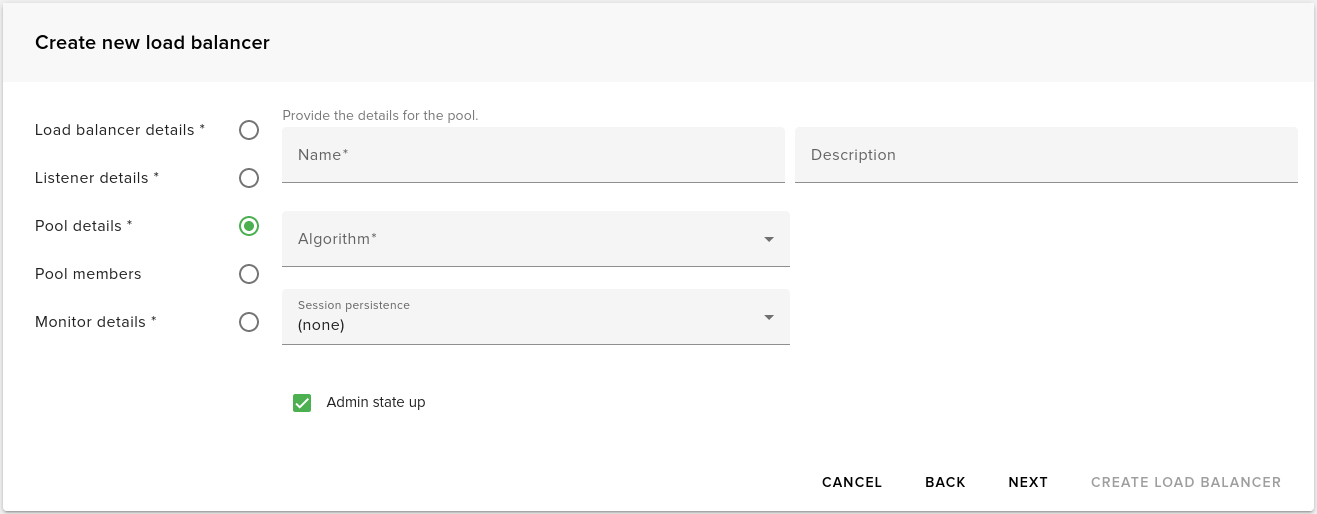This screenshot has width=1317, height=514.
Task: Click the Pool details step label
Action: 84,226
